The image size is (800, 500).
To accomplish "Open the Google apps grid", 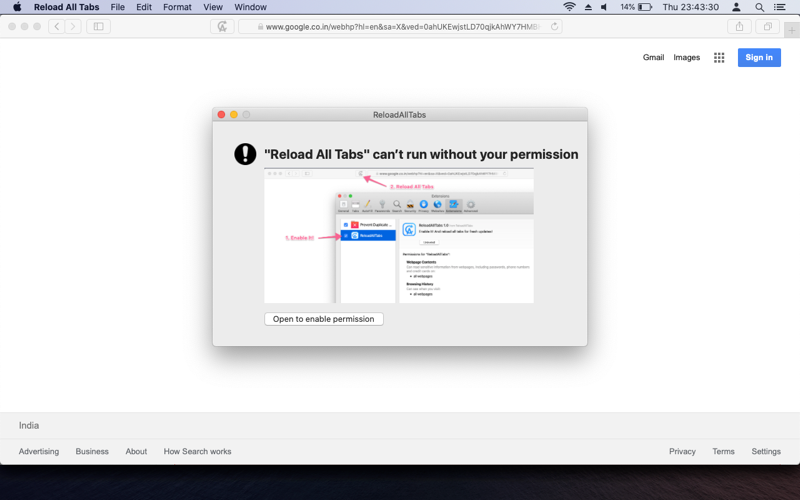I will pos(719,58).
